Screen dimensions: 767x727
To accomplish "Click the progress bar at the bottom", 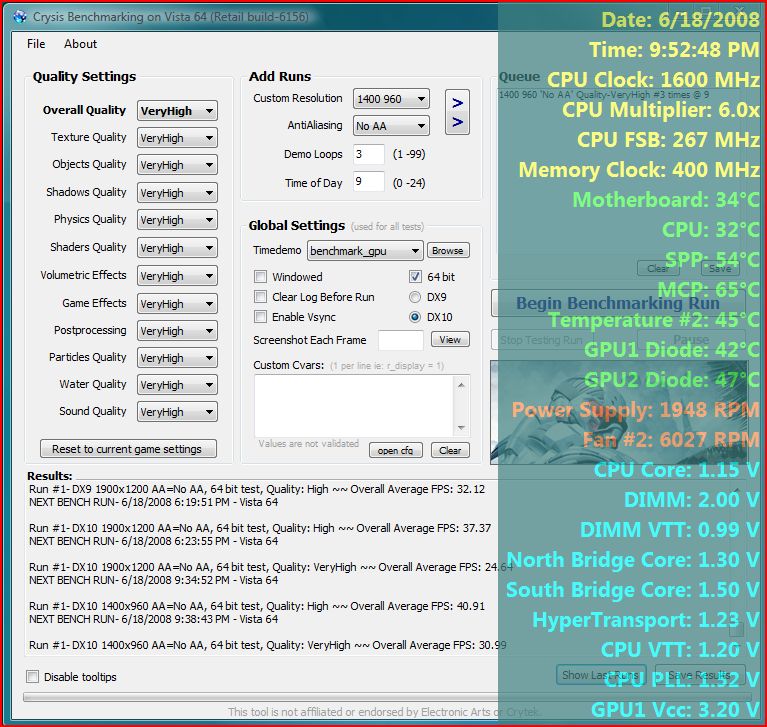I will click(x=387, y=697).
